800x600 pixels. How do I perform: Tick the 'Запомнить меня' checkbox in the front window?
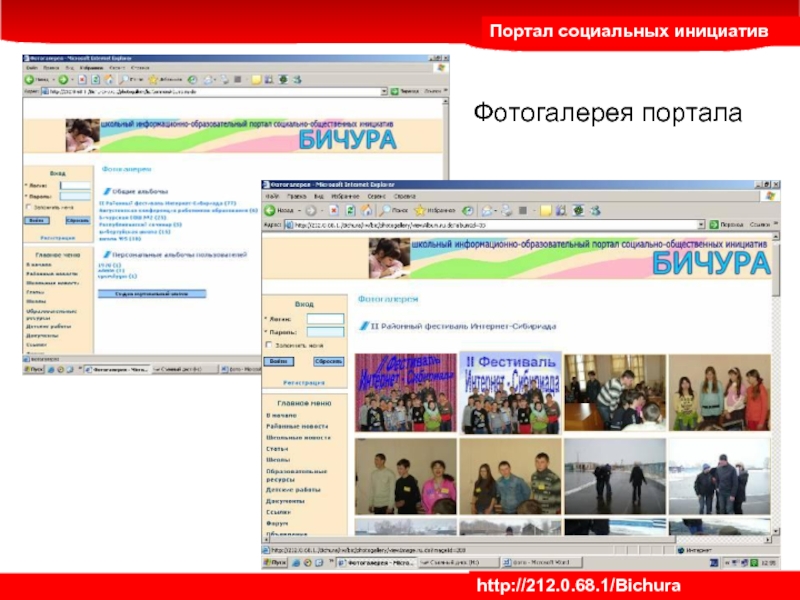tap(269, 345)
